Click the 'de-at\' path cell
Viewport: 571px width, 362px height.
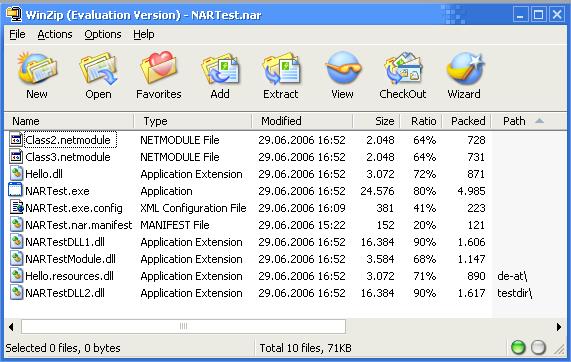point(512,276)
